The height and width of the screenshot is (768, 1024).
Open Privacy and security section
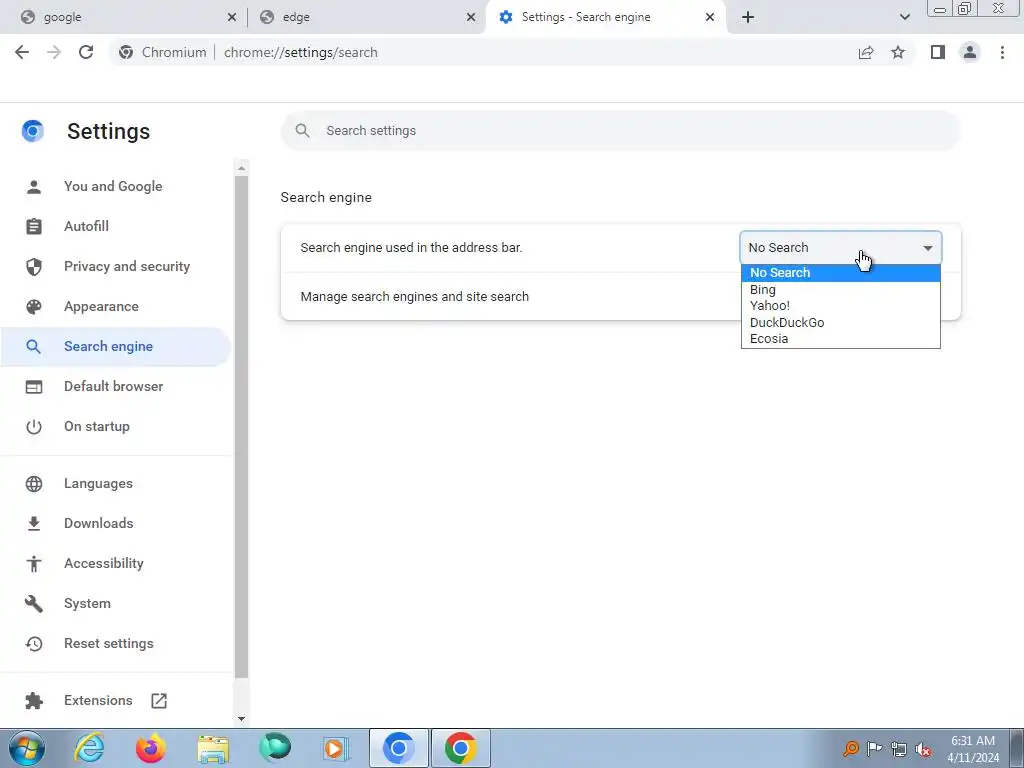pyautogui.click(x=116, y=266)
